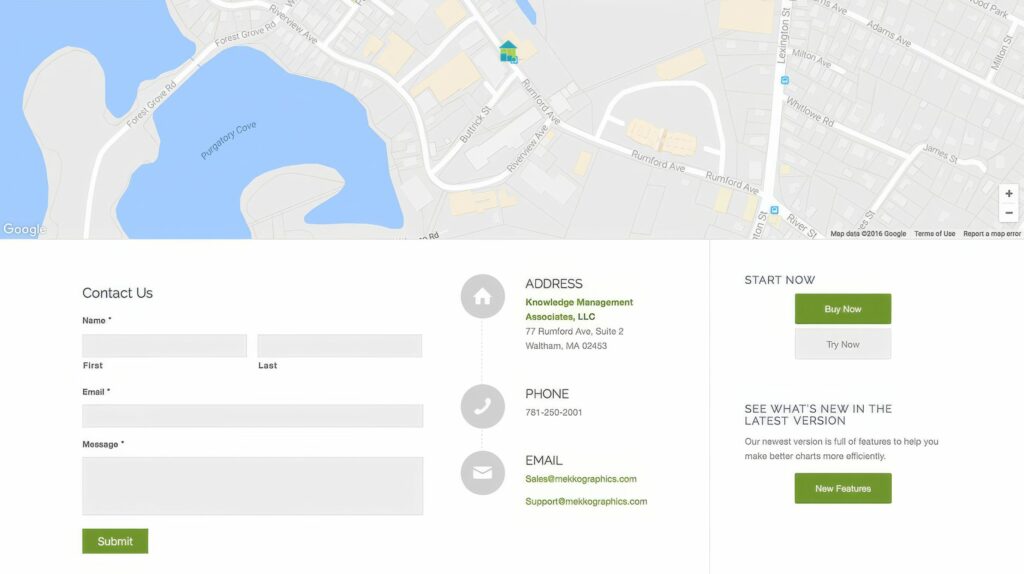The width and height of the screenshot is (1024, 574).
Task: Click the Purgatory Cove label on map
Action: pos(229,140)
